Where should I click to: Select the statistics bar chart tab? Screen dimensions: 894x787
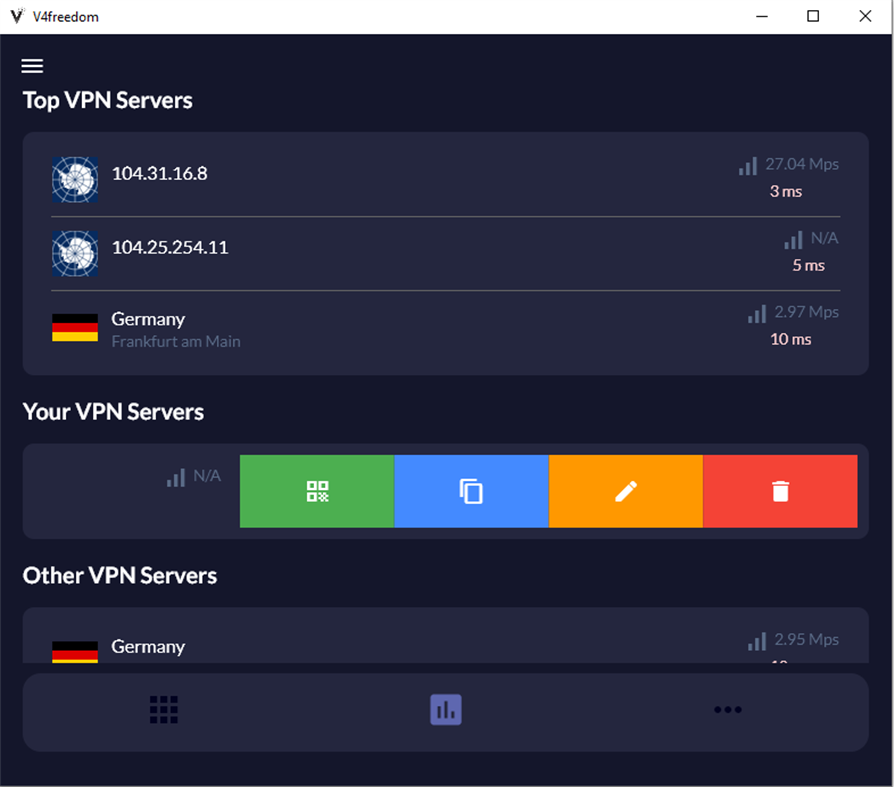coord(446,710)
